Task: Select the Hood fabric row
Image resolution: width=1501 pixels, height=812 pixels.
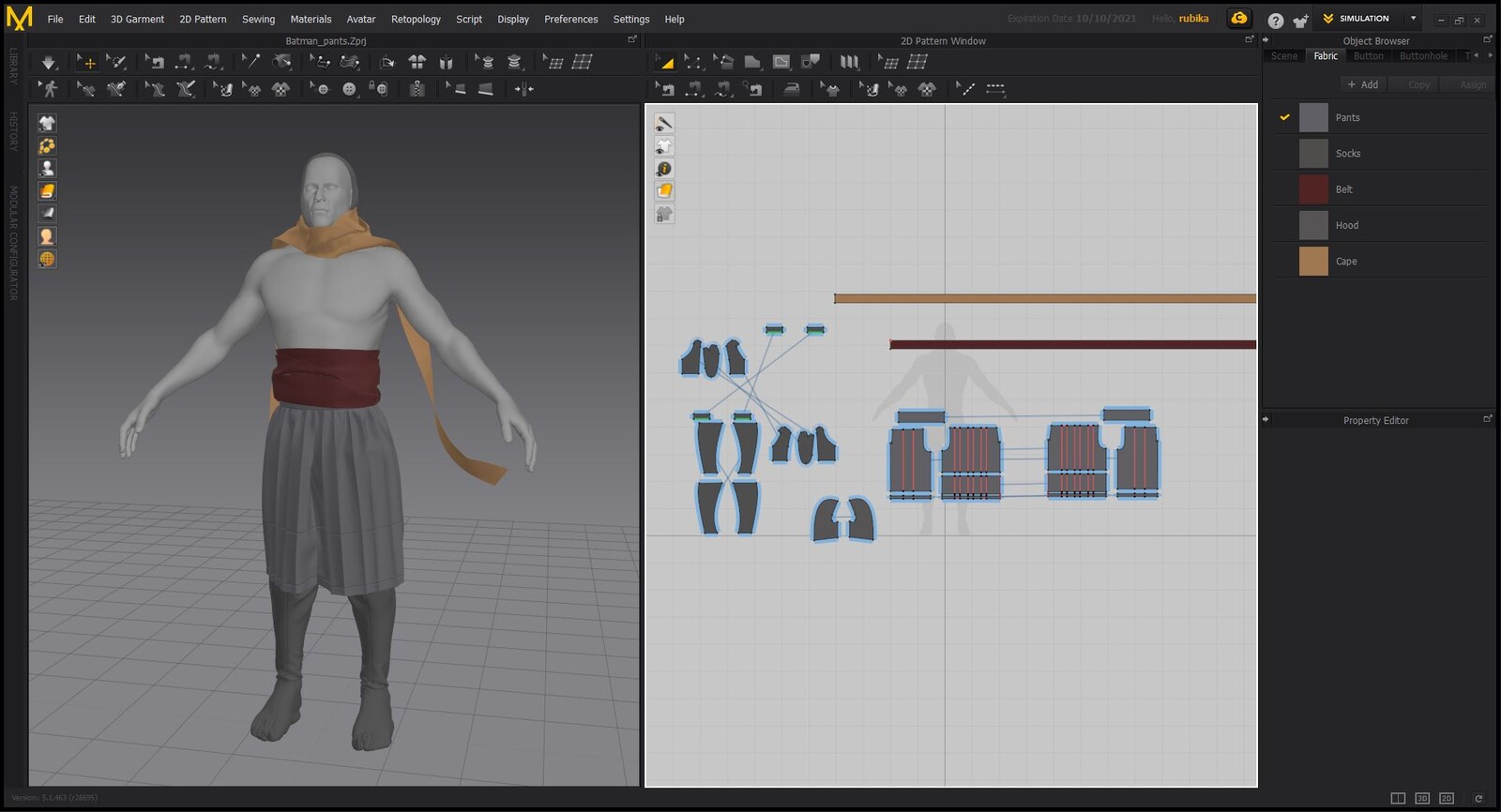Action: point(1381,225)
